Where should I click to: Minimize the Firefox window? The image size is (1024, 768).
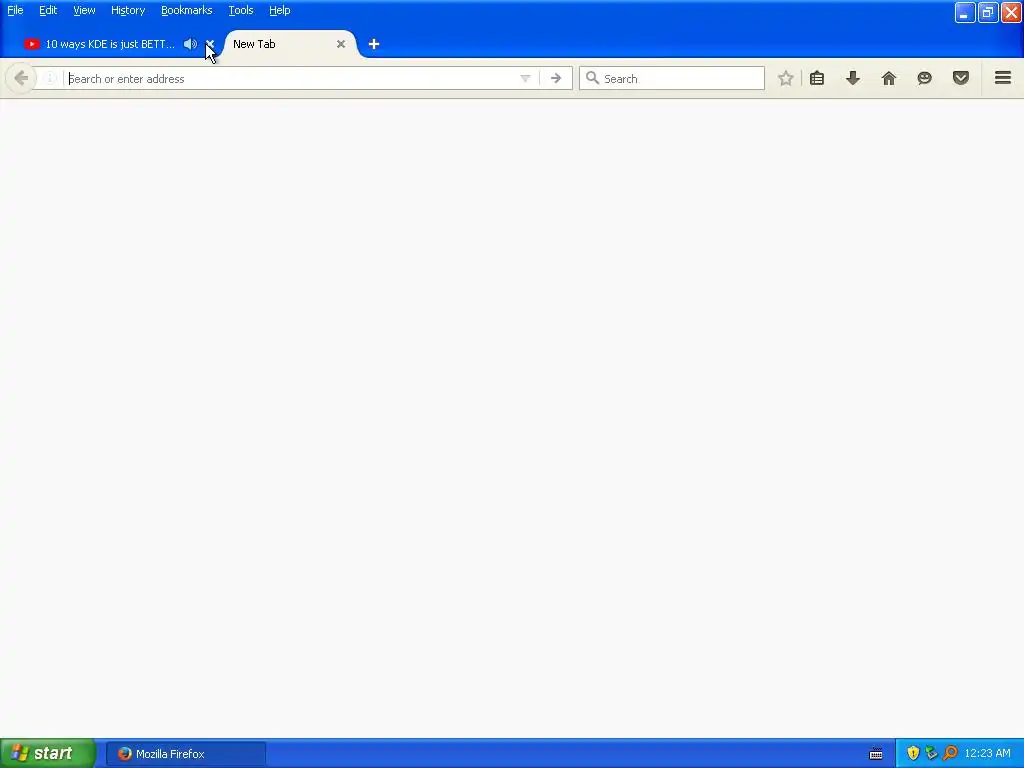coord(965,12)
